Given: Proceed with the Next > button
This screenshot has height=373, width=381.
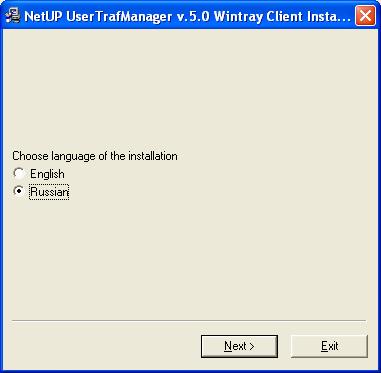Looking at the screenshot, I should [x=239, y=346].
